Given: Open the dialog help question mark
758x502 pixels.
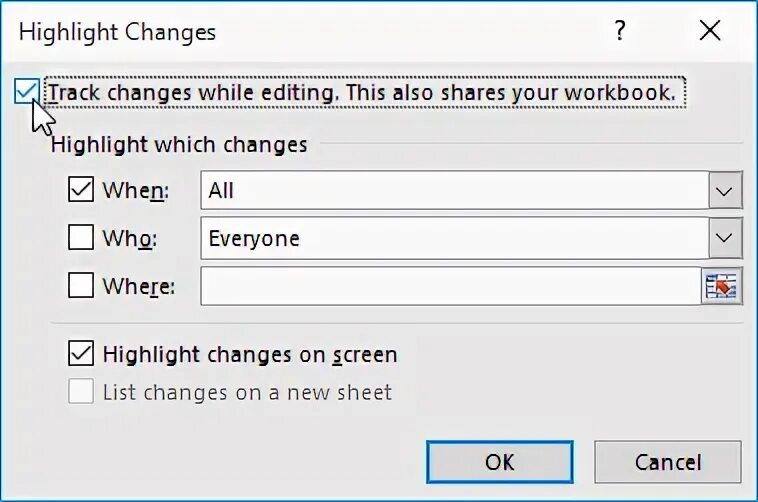Looking at the screenshot, I should tap(620, 30).
